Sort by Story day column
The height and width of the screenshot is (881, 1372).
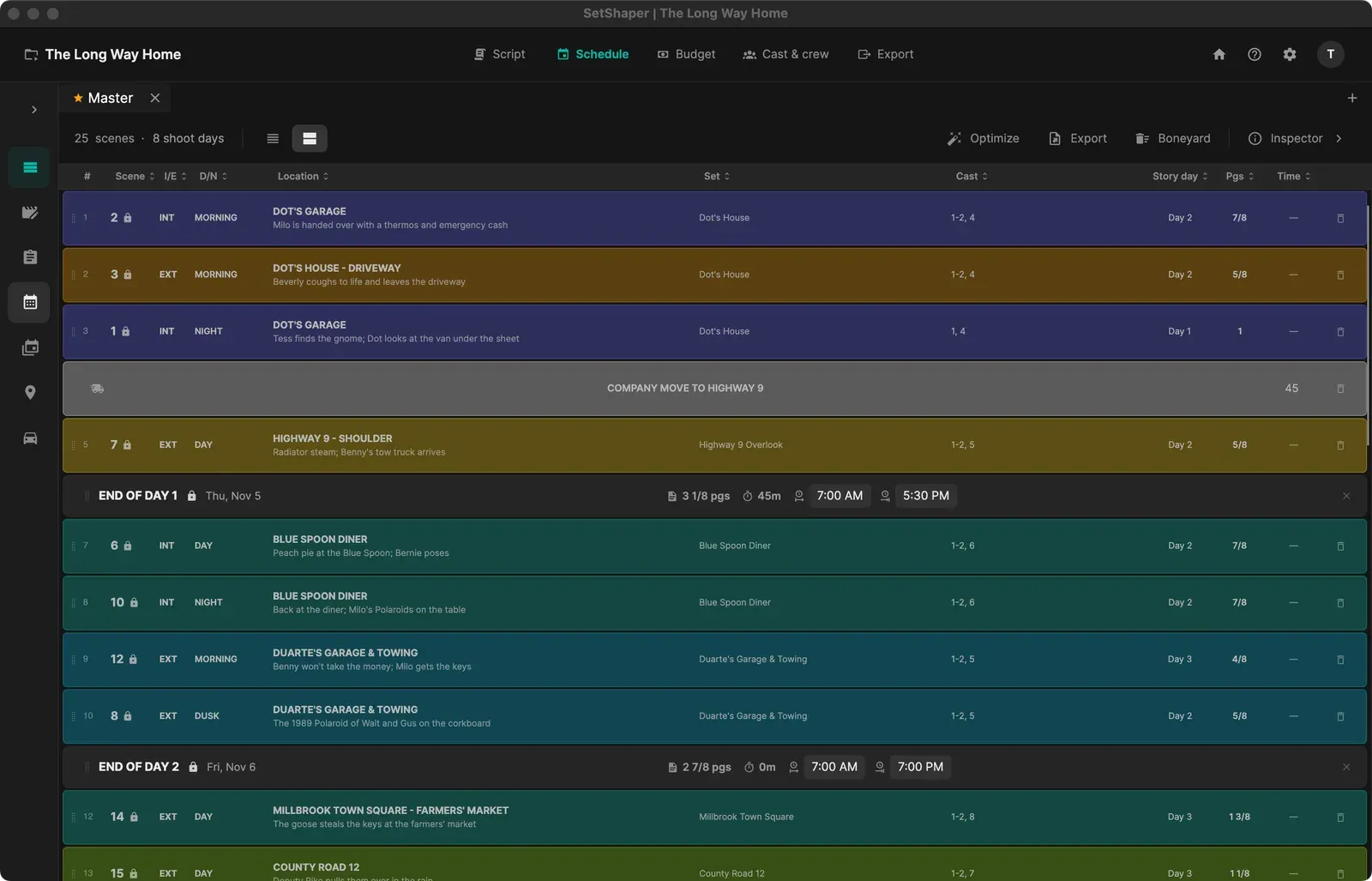tap(1180, 176)
